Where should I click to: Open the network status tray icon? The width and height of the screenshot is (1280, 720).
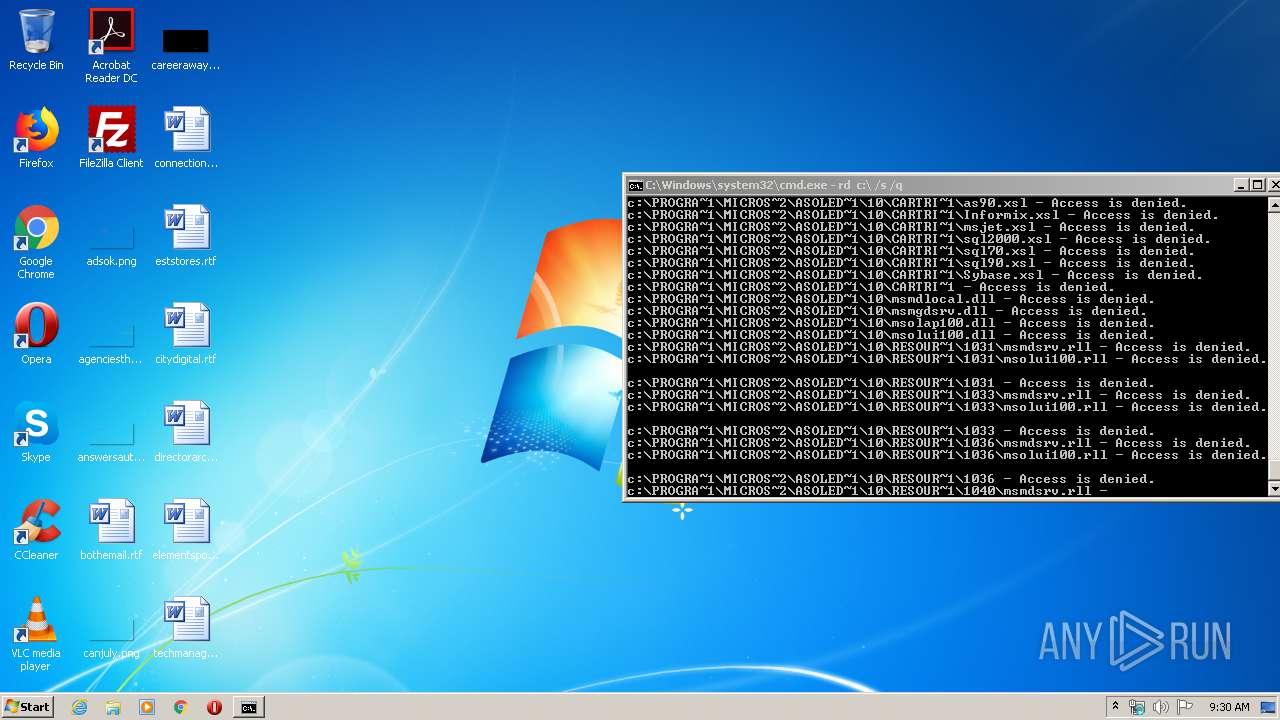1137,707
